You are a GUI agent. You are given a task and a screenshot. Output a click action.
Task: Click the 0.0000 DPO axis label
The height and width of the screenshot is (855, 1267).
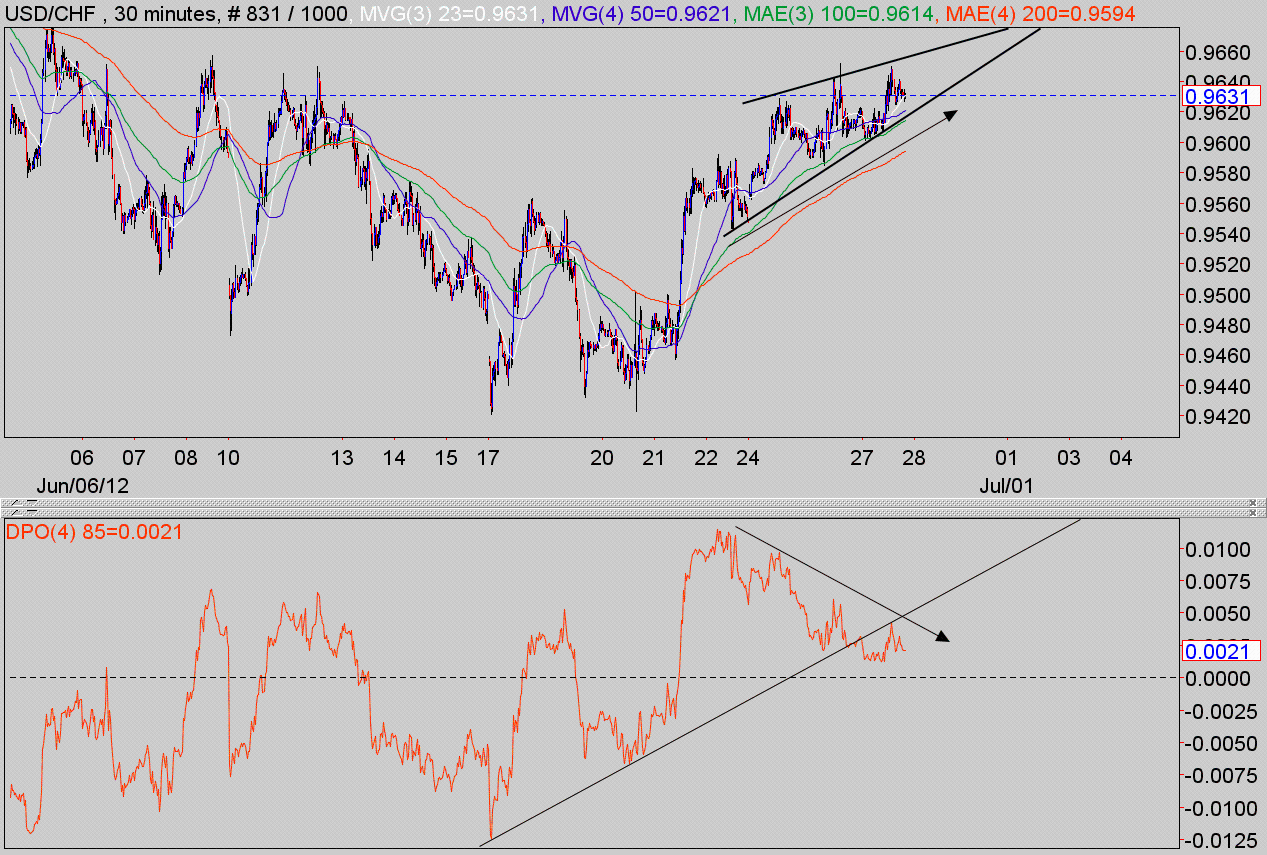[1217, 679]
